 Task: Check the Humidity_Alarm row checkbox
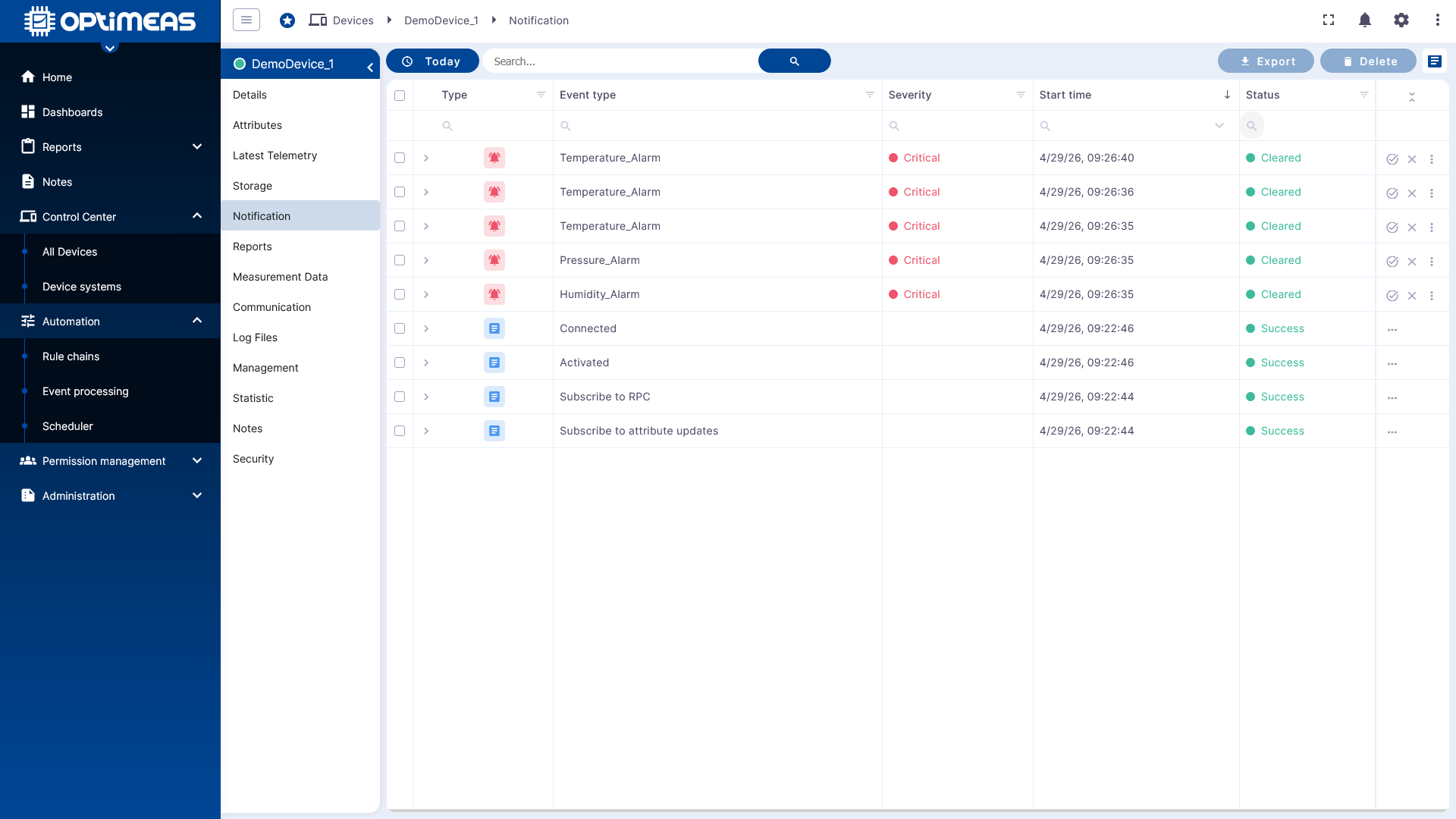point(400,294)
